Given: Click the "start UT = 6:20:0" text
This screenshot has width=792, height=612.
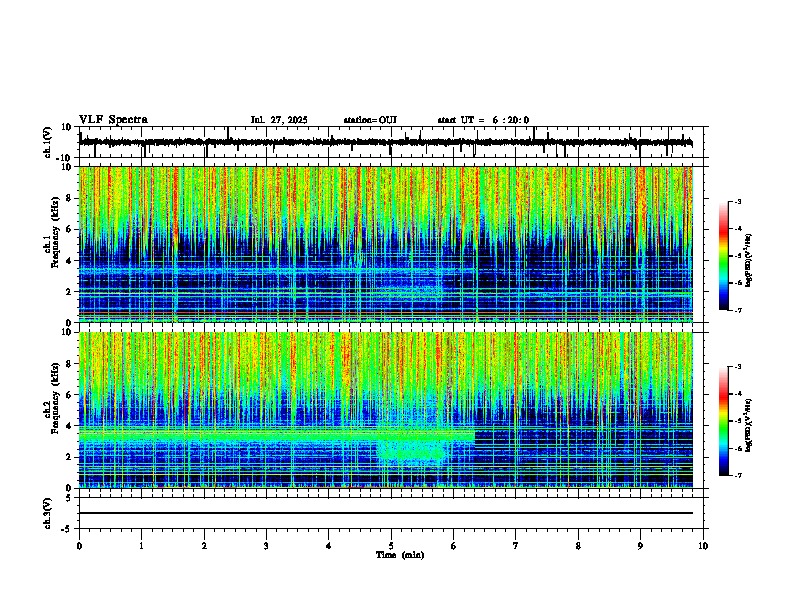Looking at the screenshot, I should pos(483,120).
